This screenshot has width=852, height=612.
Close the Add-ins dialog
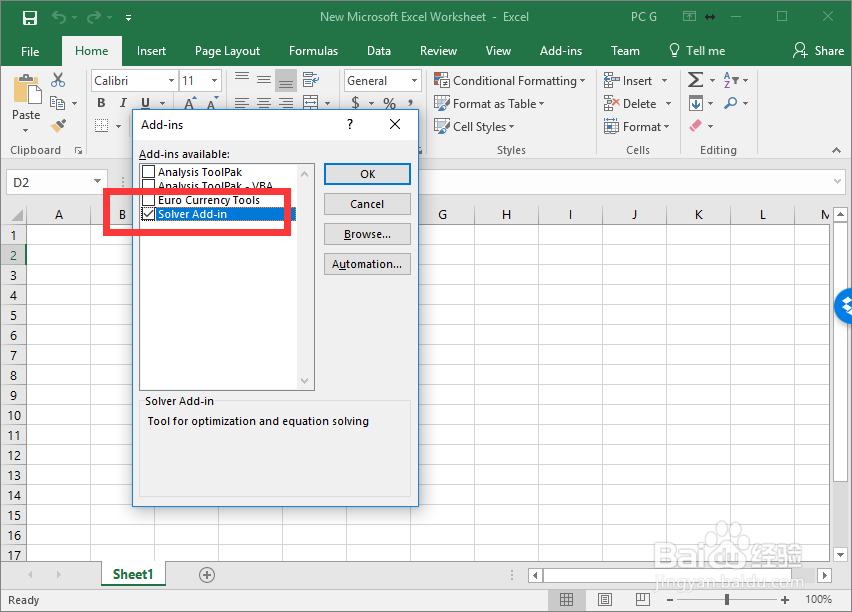[x=395, y=124]
